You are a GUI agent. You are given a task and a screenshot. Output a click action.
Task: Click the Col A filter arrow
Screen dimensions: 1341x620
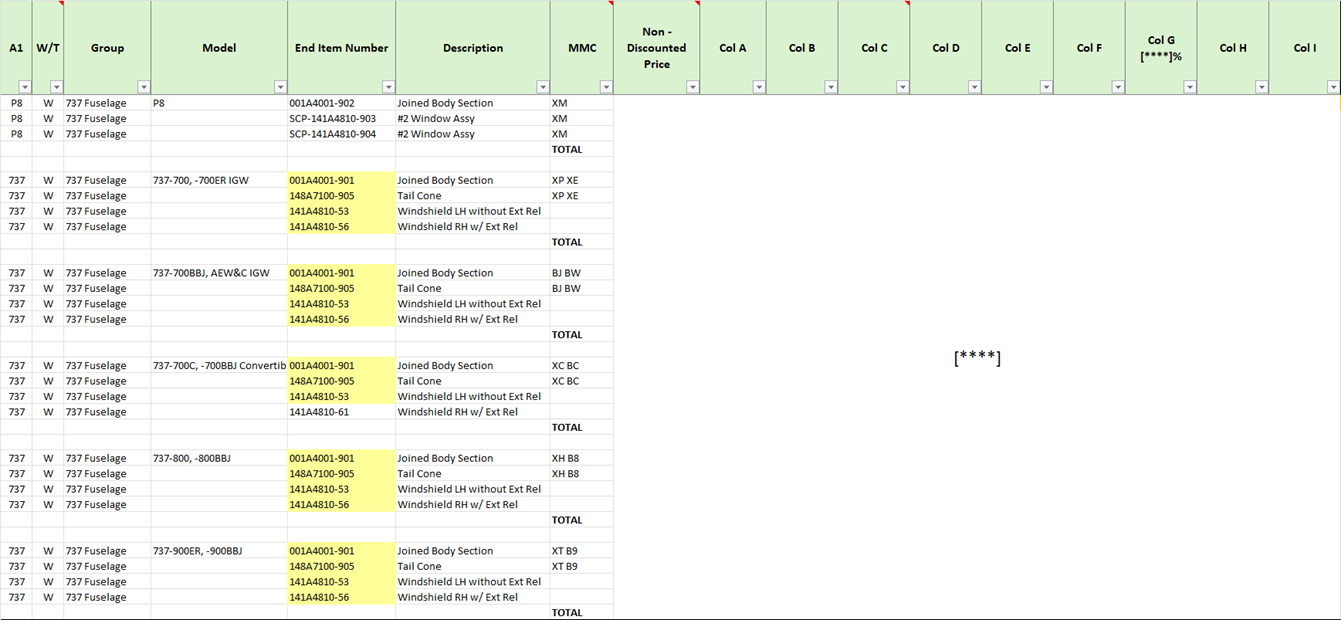[x=759, y=87]
